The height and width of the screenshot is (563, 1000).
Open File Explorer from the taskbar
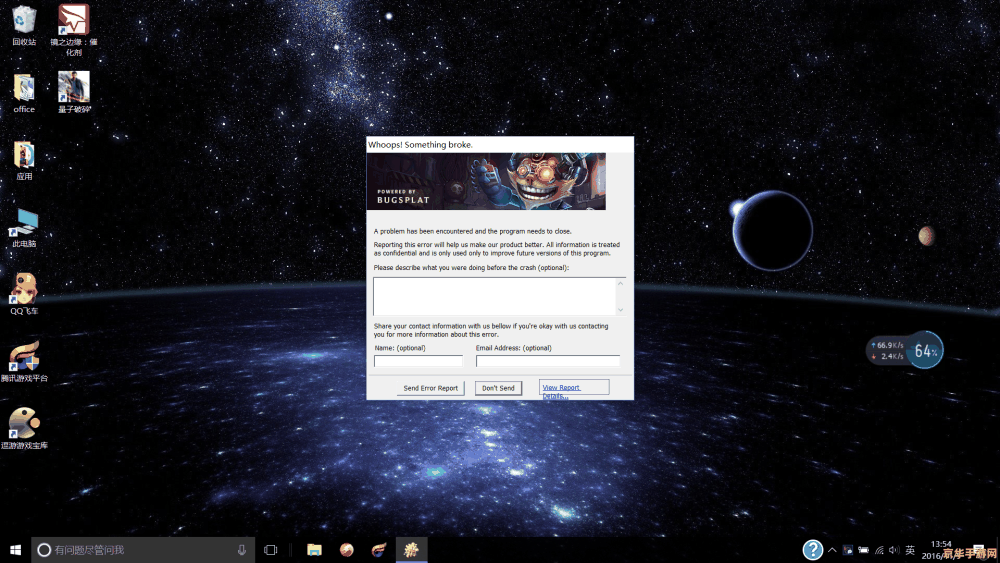pos(314,550)
